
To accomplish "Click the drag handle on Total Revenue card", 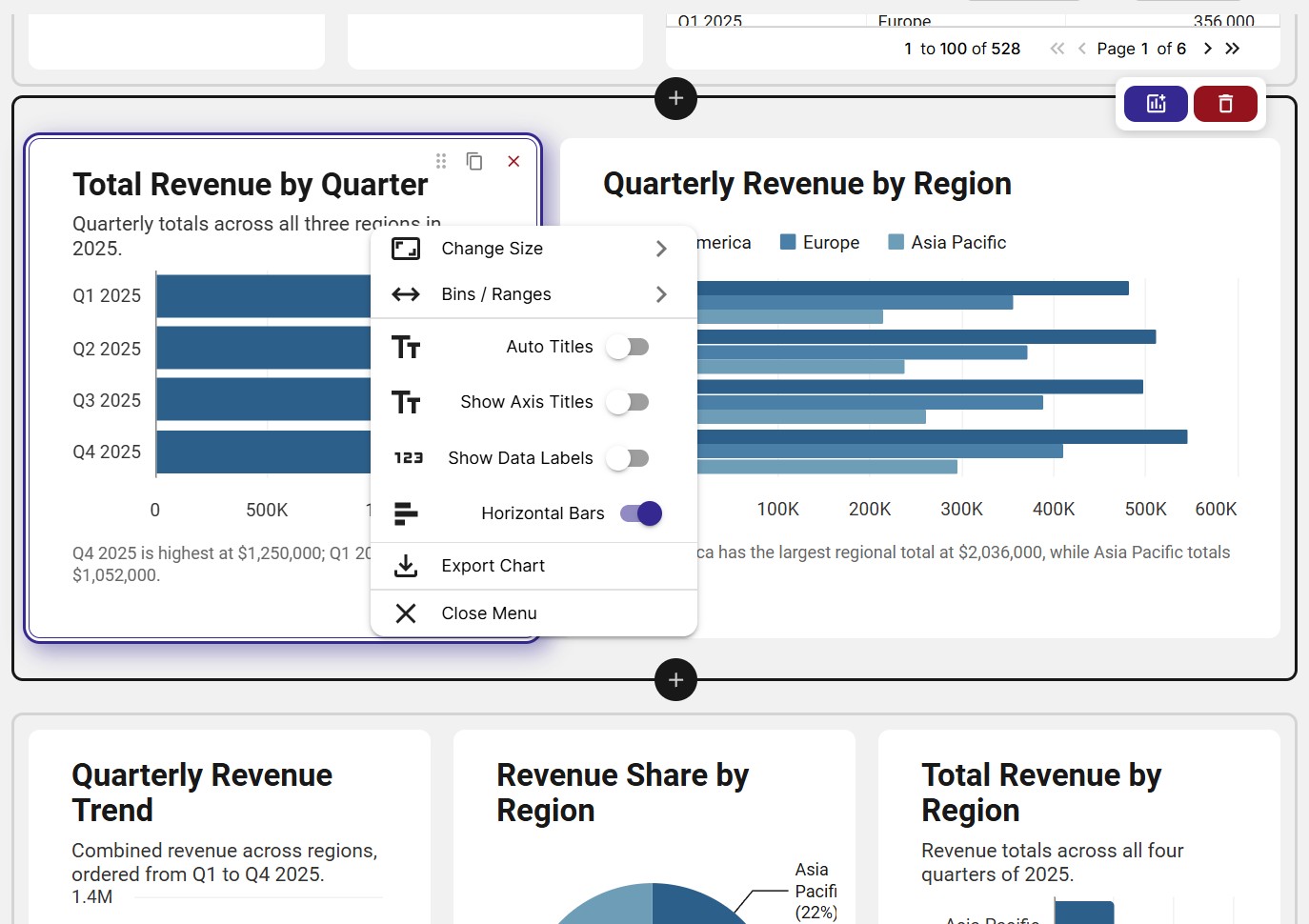I will [x=441, y=161].
